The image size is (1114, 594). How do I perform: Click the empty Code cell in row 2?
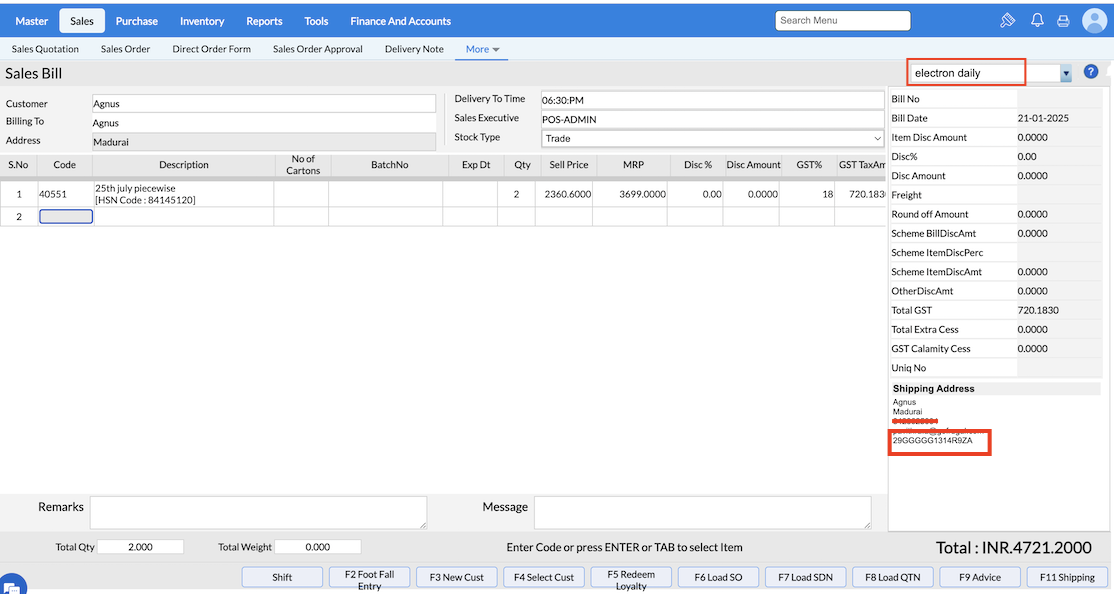(66, 216)
